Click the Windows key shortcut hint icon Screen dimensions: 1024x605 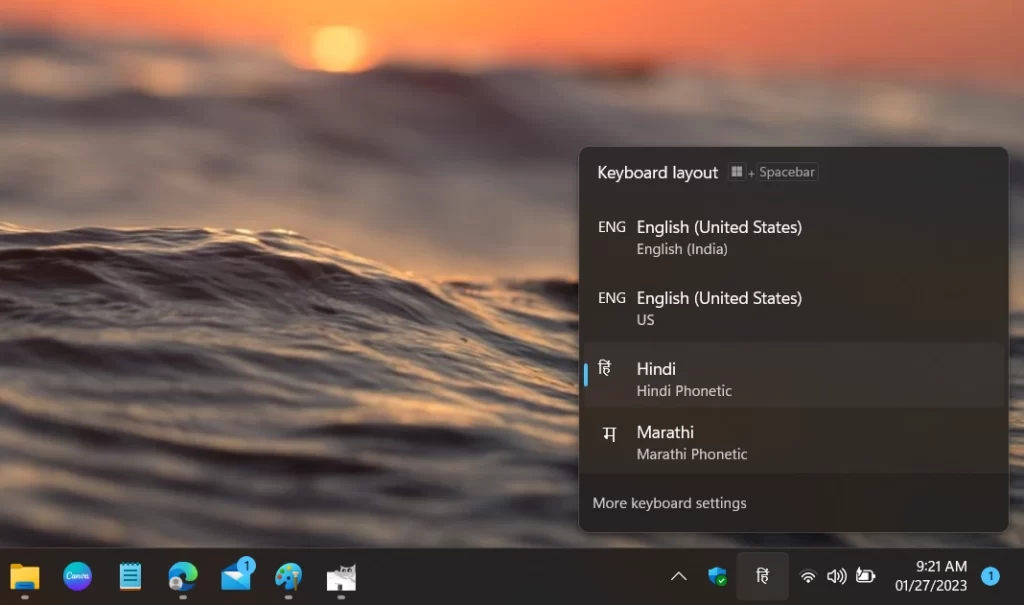click(737, 172)
